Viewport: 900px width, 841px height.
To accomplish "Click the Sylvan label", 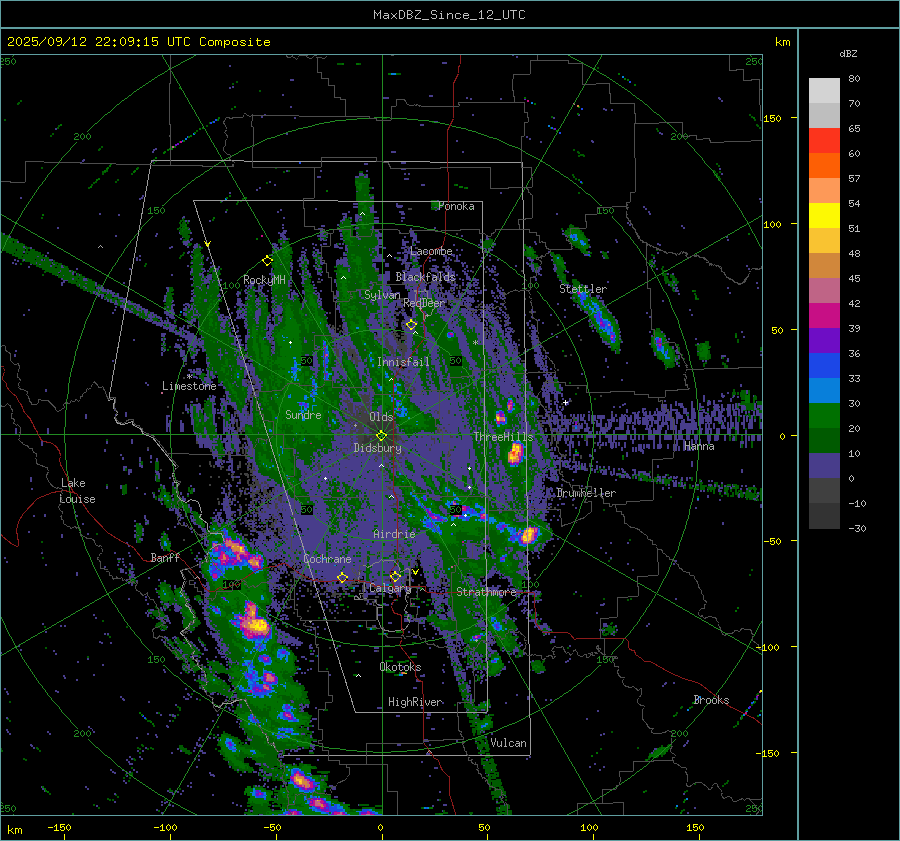I will [382, 295].
